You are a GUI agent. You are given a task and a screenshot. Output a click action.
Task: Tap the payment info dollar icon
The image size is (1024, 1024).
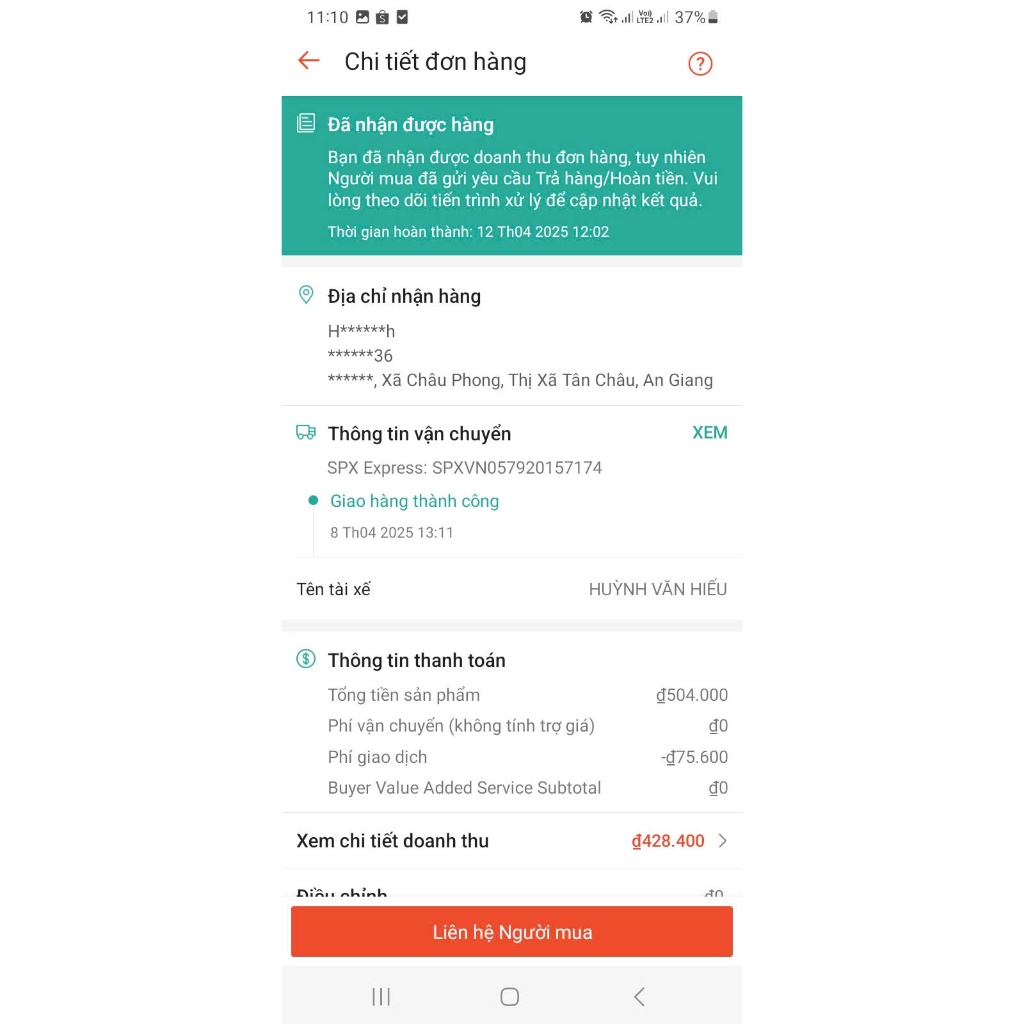(306, 659)
